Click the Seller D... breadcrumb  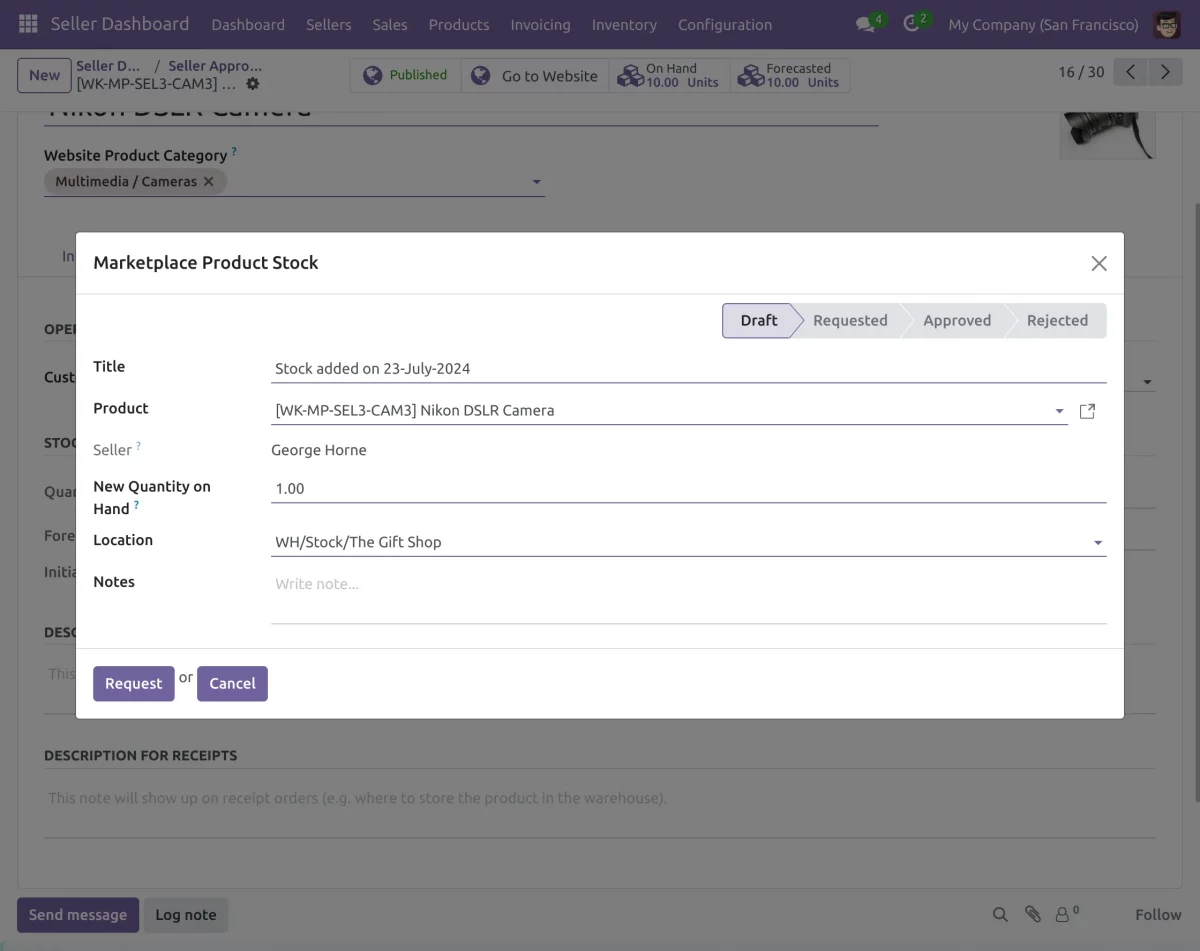[109, 66]
